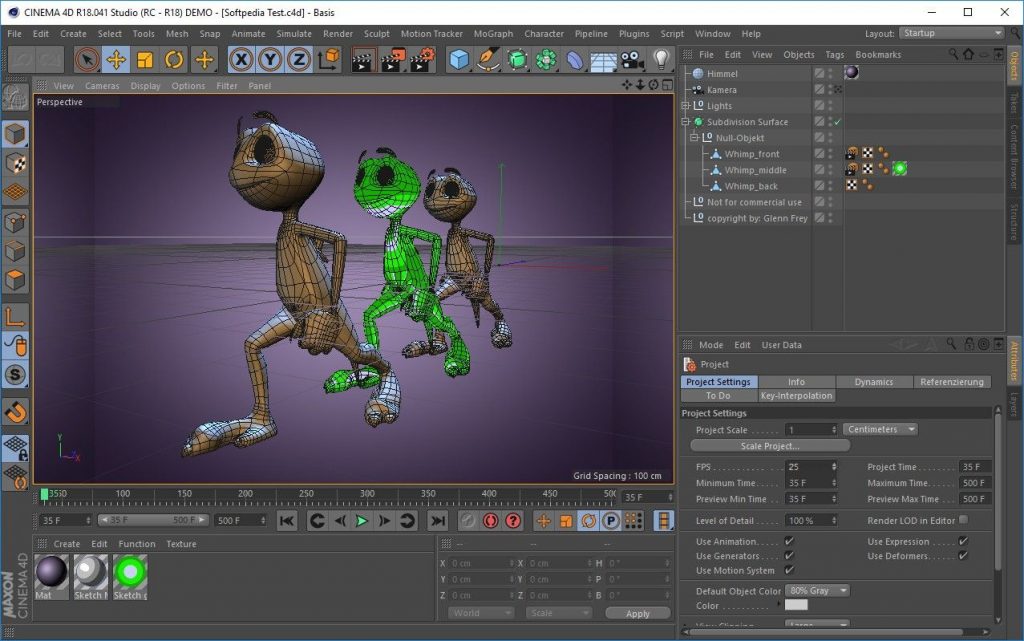The image size is (1024, 641).
Task: Select the Mat material thumbnail
Action: [x=52, y=573]
